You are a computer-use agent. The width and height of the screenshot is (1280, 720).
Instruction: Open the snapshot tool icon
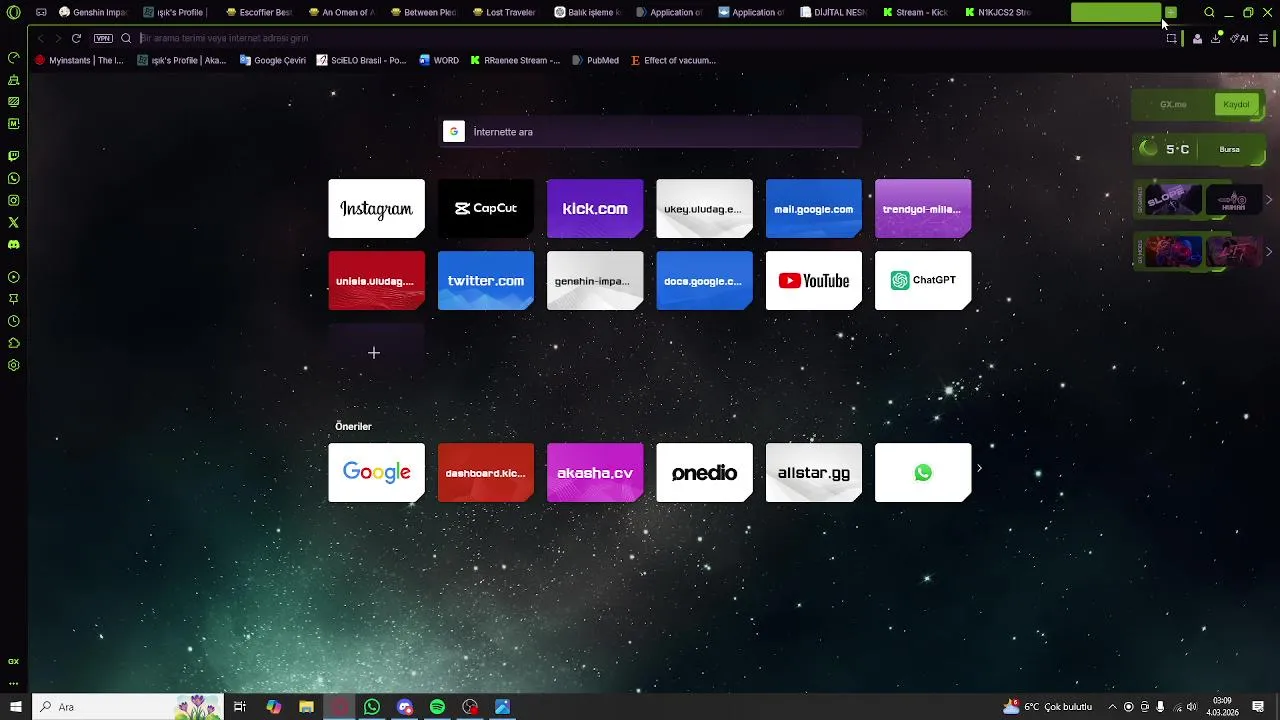coord(1171,38)
